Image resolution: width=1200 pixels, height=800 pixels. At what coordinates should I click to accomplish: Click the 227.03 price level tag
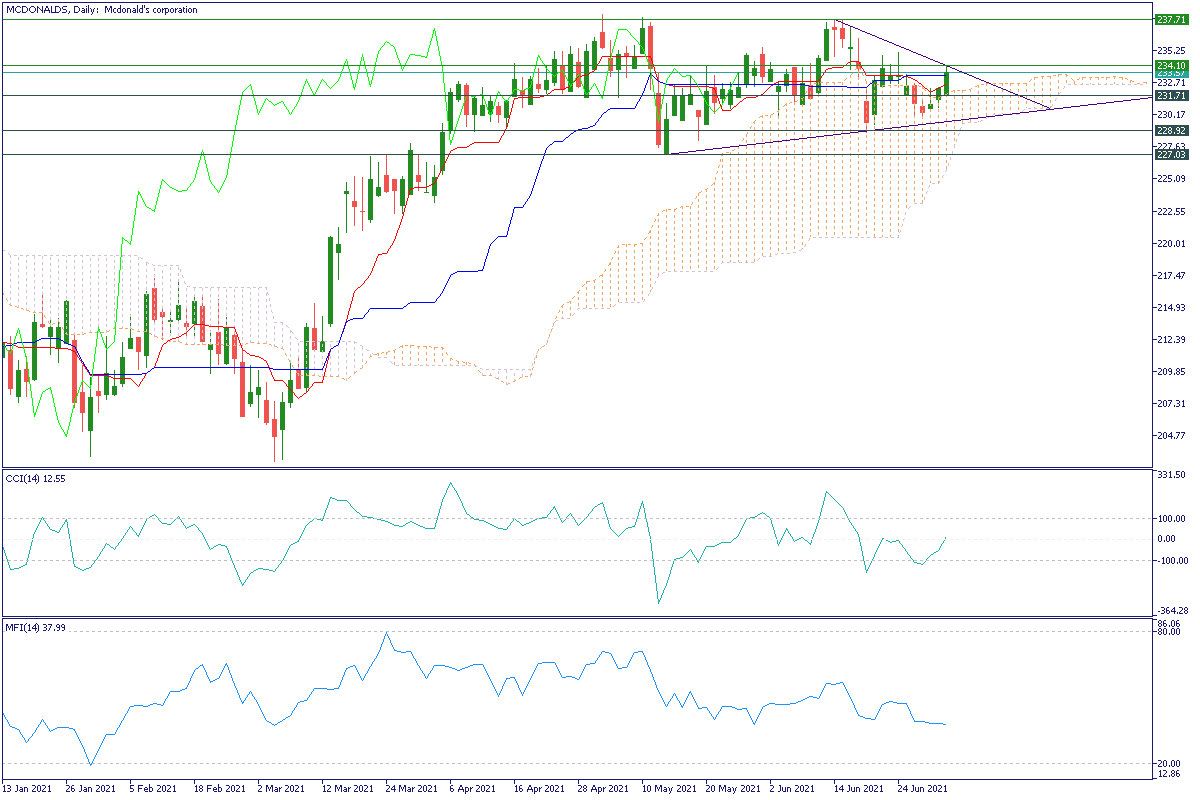pyautogui.click(x=1170, y=155)
